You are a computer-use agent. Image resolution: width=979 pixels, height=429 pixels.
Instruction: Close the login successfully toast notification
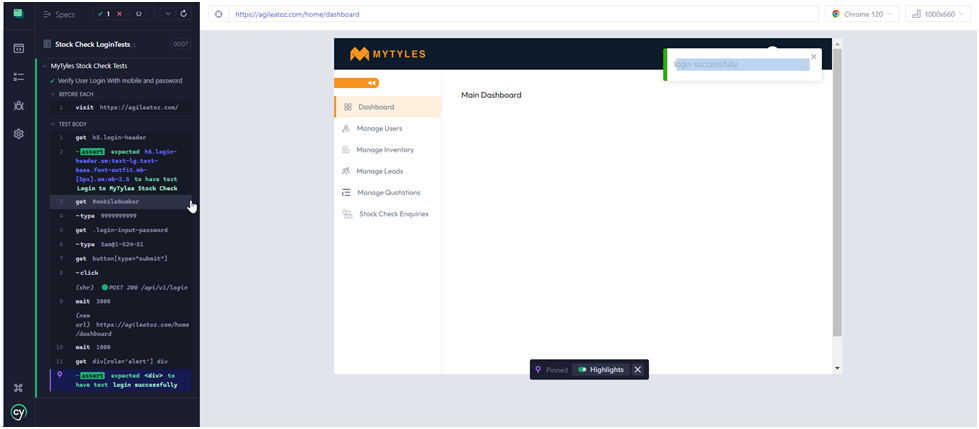[x=814, y=56]
